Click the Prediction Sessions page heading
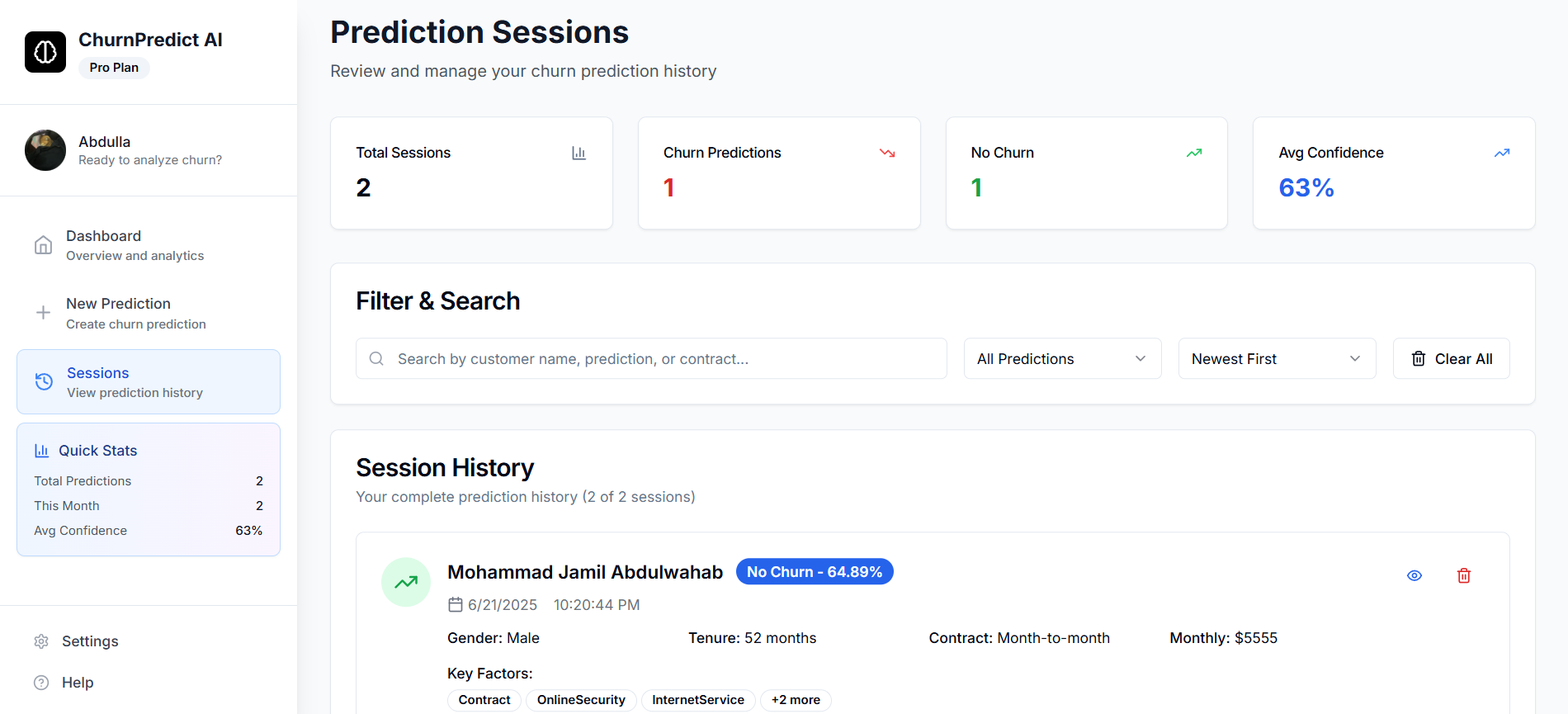This screenshot has height=714, width=1568. coord(479,32)
